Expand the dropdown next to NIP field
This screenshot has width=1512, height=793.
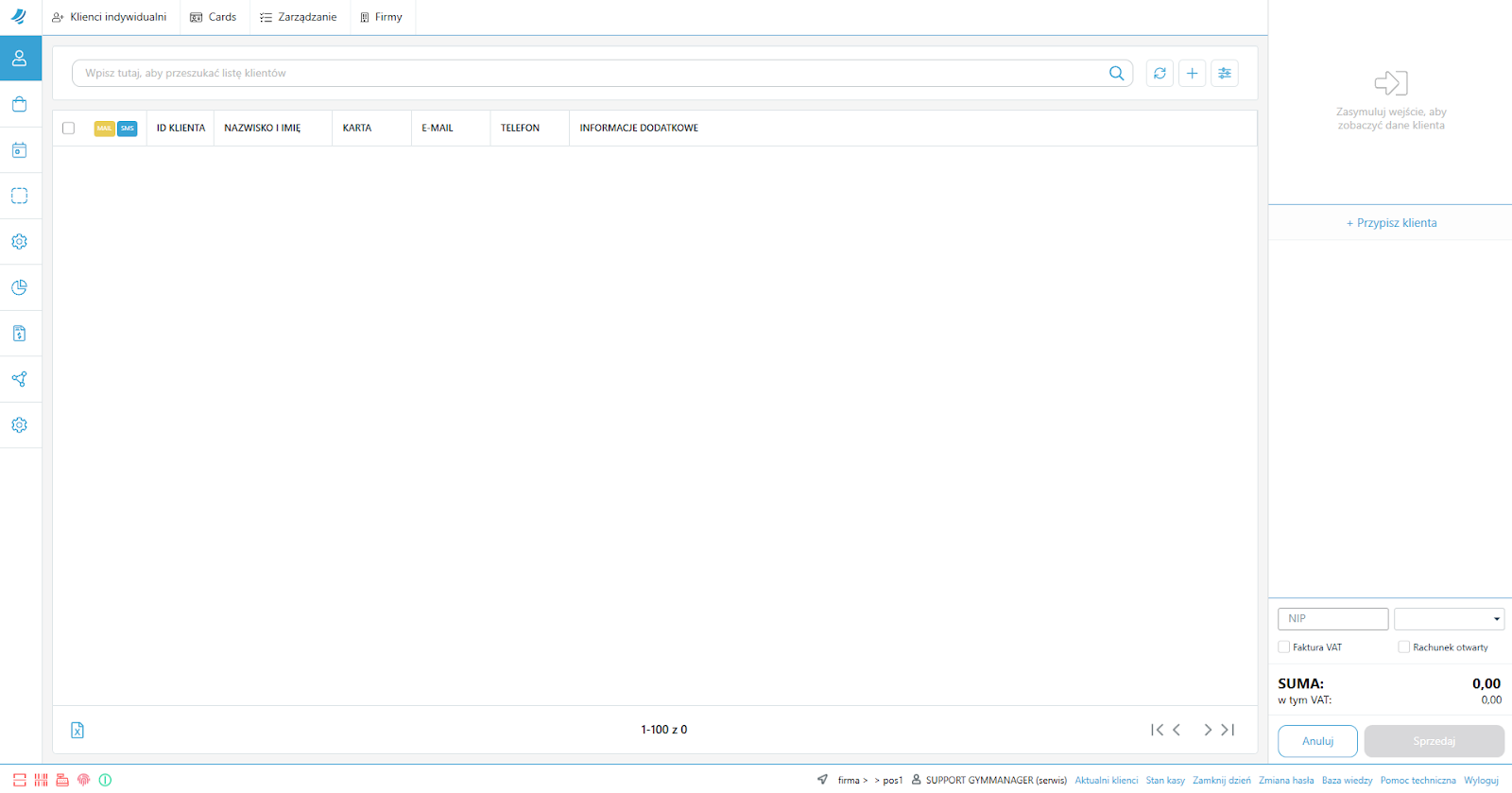coord(1449,619)
